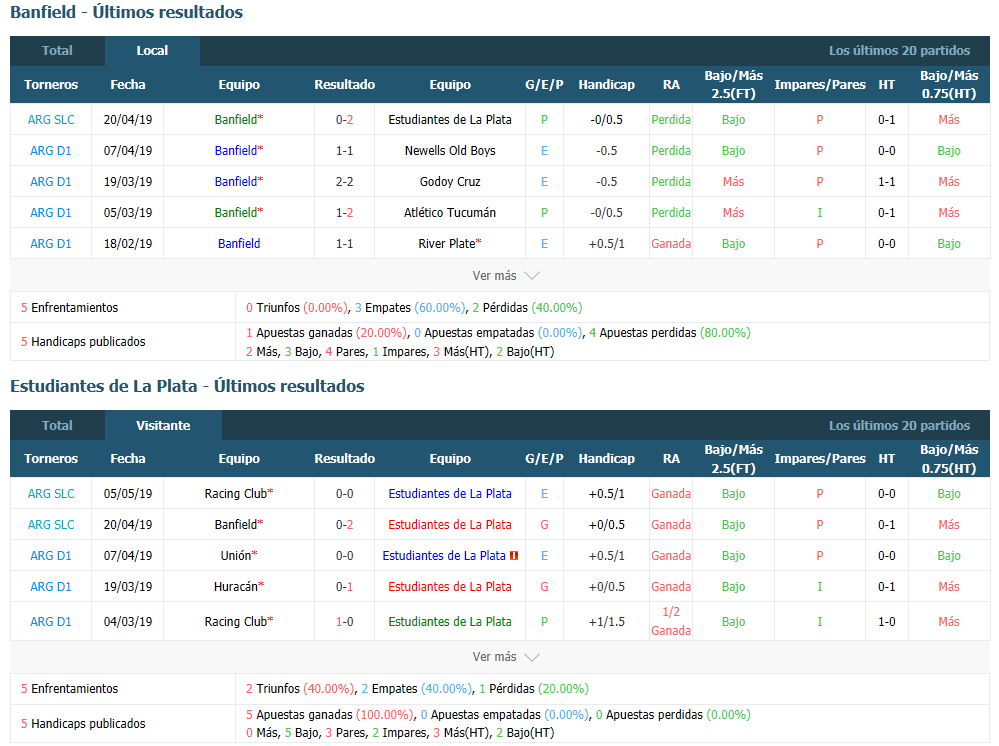Click Estudiantes de La Plata opponent in Banfield table

coord(450,120)
